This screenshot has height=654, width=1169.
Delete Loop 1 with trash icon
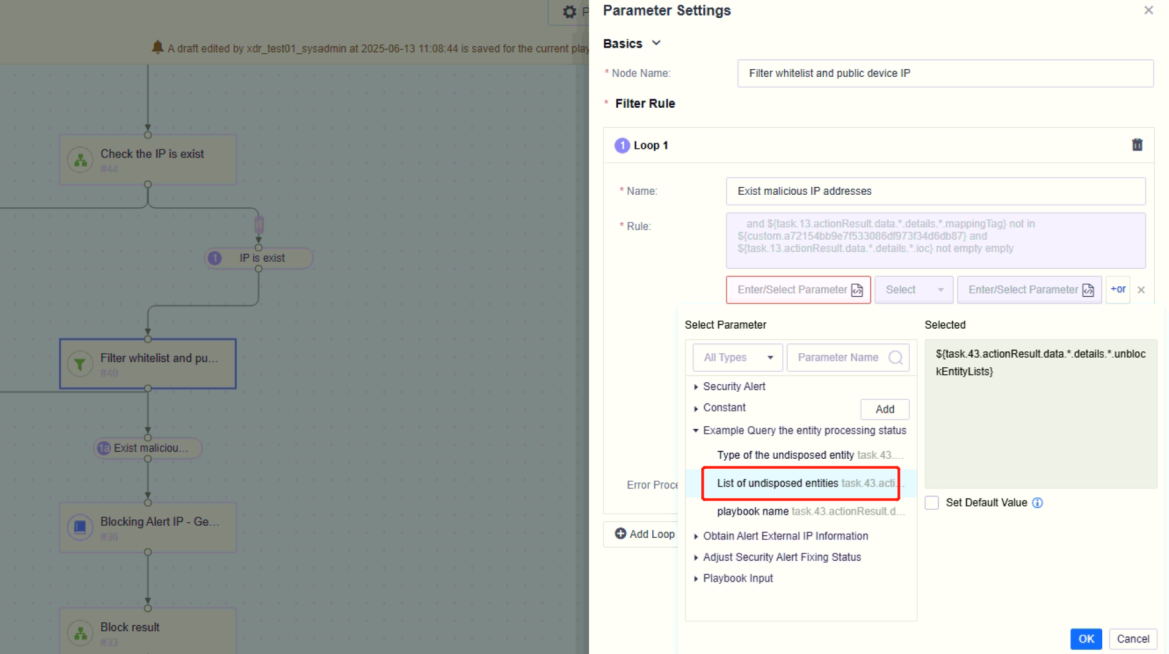tap(1137, 145)
